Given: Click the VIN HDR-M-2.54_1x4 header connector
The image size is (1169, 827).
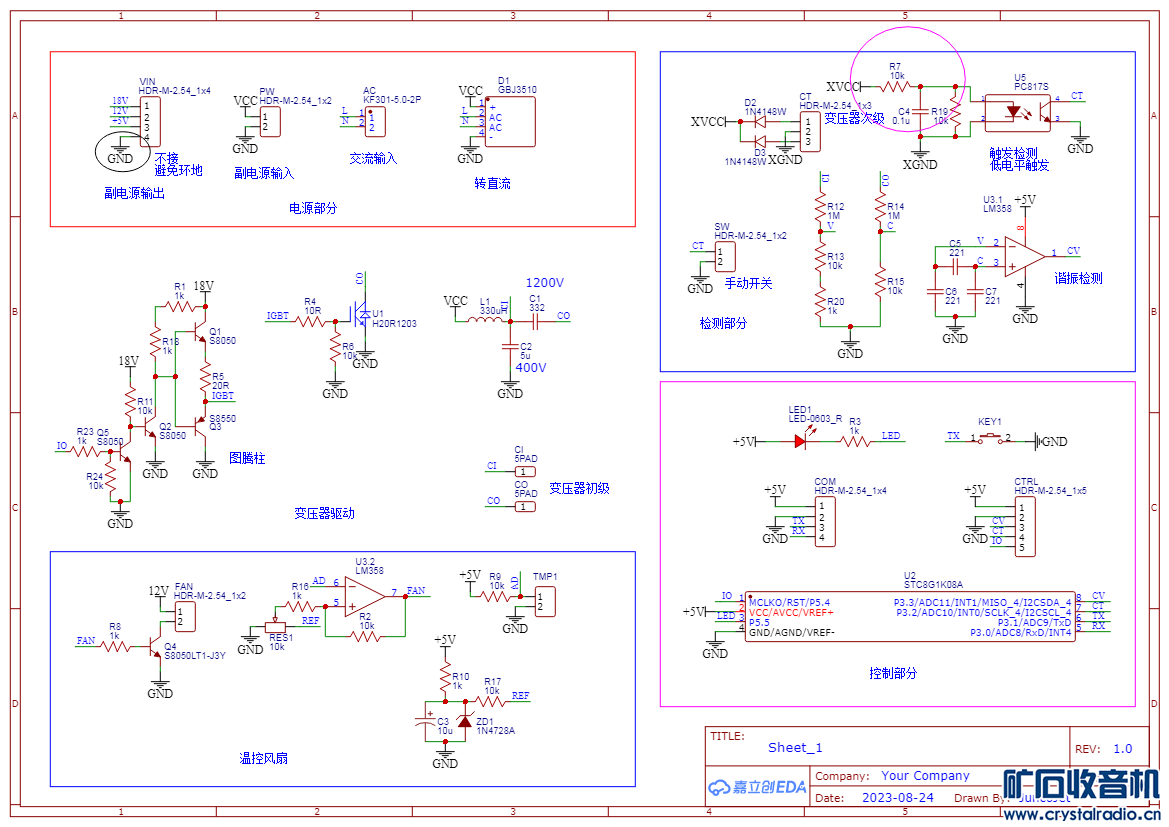Looking at the screenshot, I should point(150,121).
